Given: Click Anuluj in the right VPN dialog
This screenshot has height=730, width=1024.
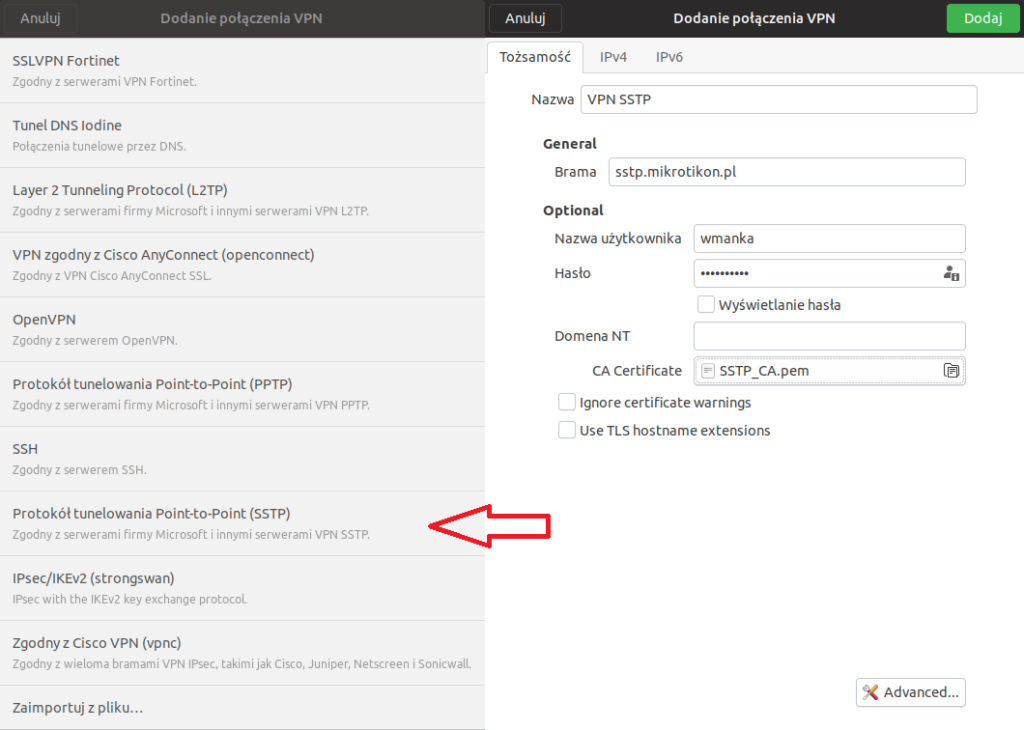Looking at the screenshot, I should (525, 18).
